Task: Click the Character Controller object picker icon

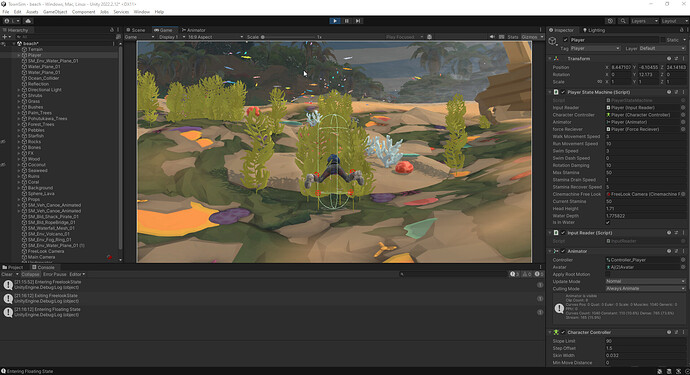Action: click(683, 115)
